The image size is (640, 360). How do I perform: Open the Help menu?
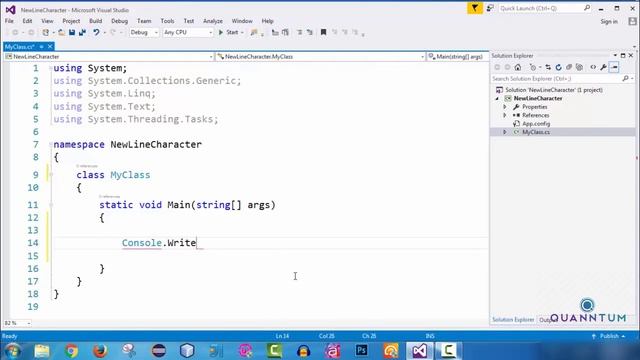267,21
